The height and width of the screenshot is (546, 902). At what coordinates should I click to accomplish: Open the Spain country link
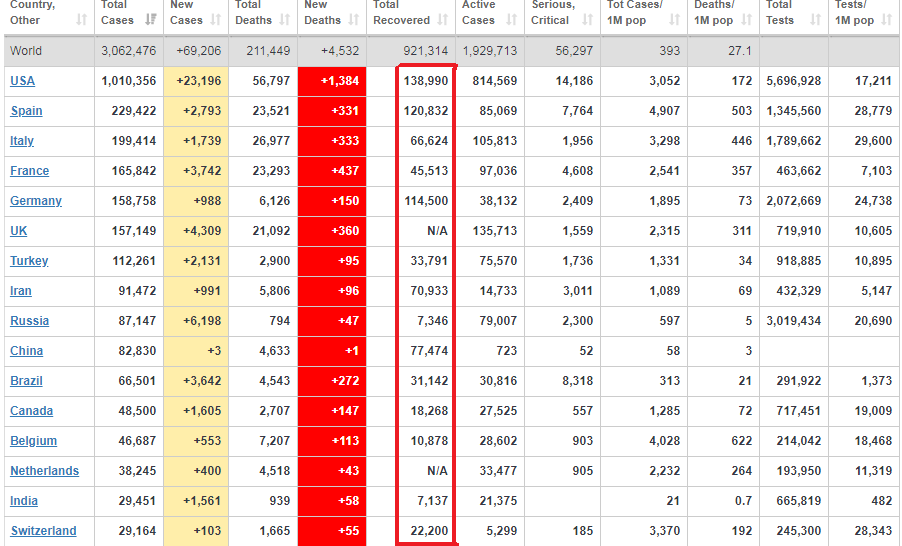point(26,111)
